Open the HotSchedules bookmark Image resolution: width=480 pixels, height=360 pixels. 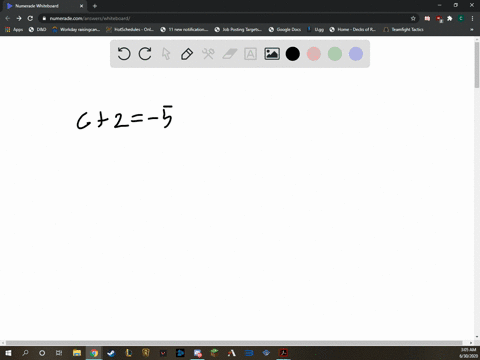130,29
